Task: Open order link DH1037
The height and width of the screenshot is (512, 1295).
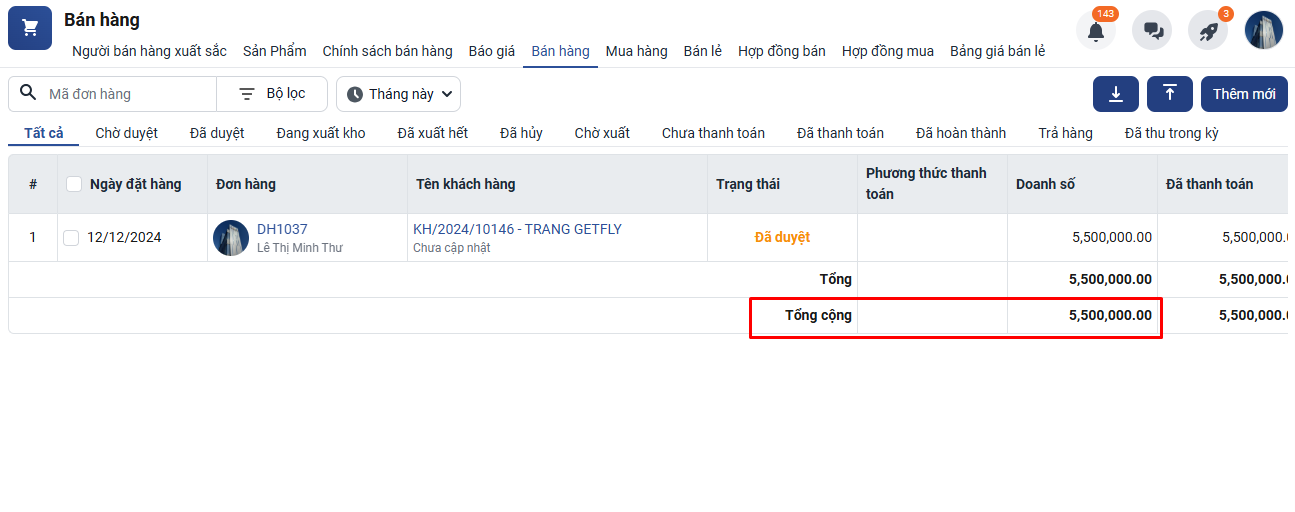Action: [x=282, y=229]
